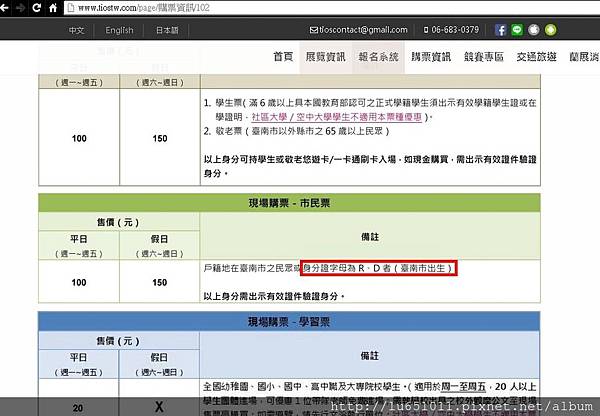Open the rightmost menu item after 交通旅遊

[584, 57]
